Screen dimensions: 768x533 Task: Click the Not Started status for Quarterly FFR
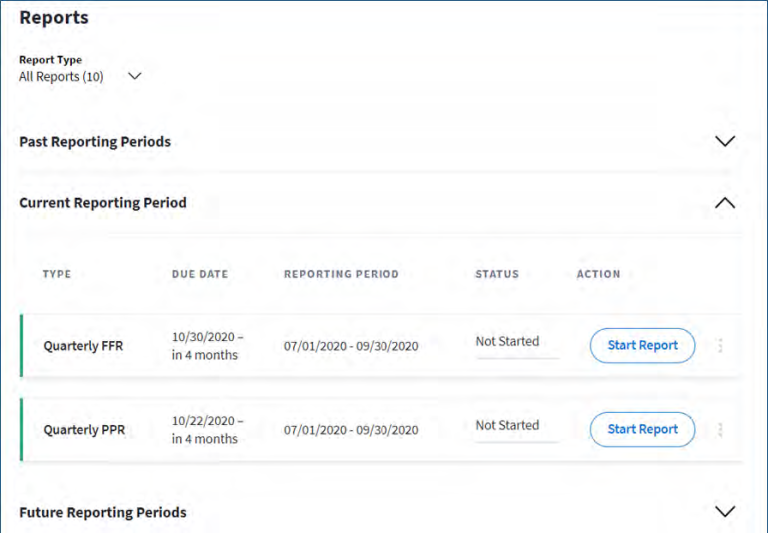(507, 341)
